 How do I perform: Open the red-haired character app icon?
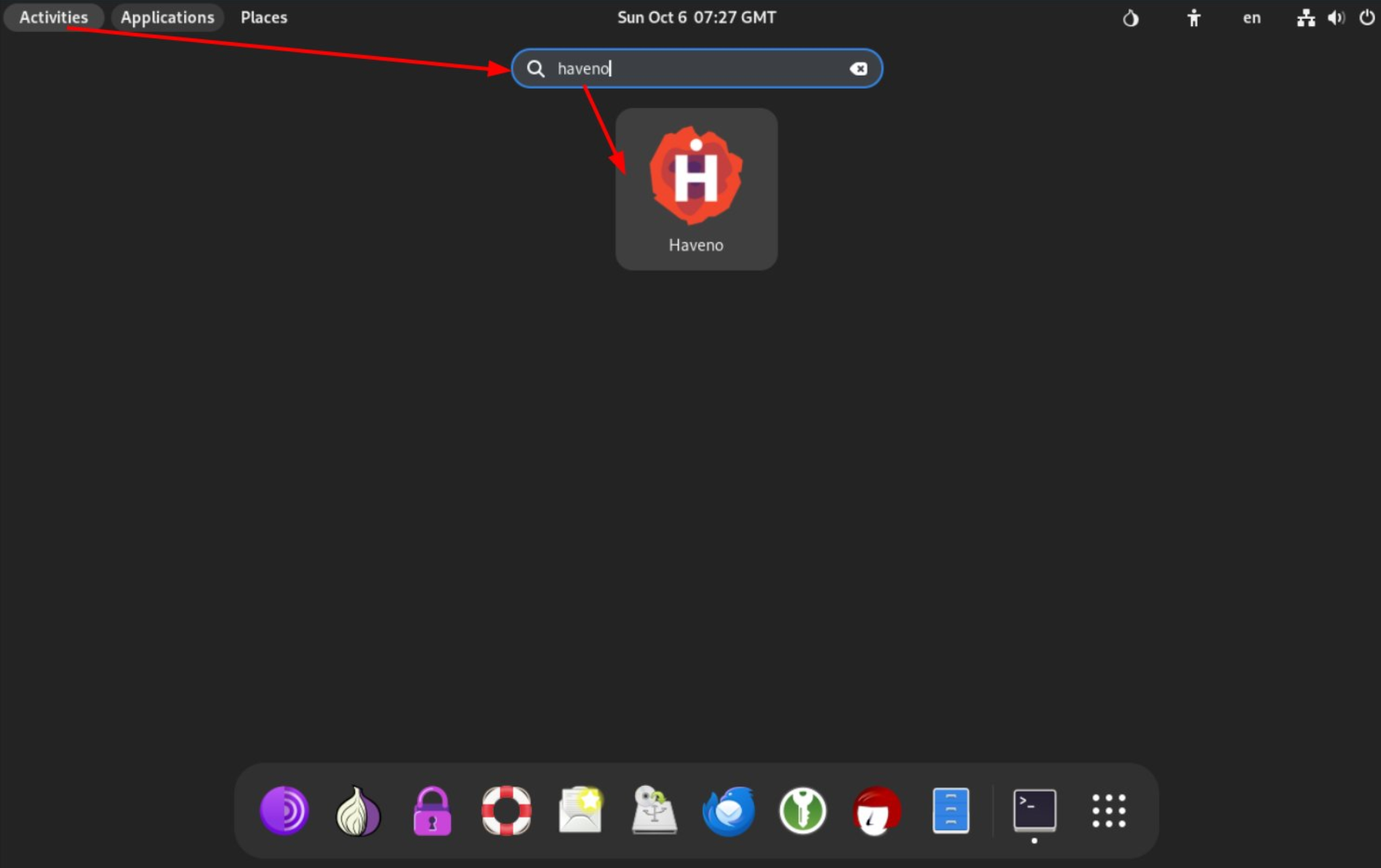pyautogui.click(x=876, y=811)
